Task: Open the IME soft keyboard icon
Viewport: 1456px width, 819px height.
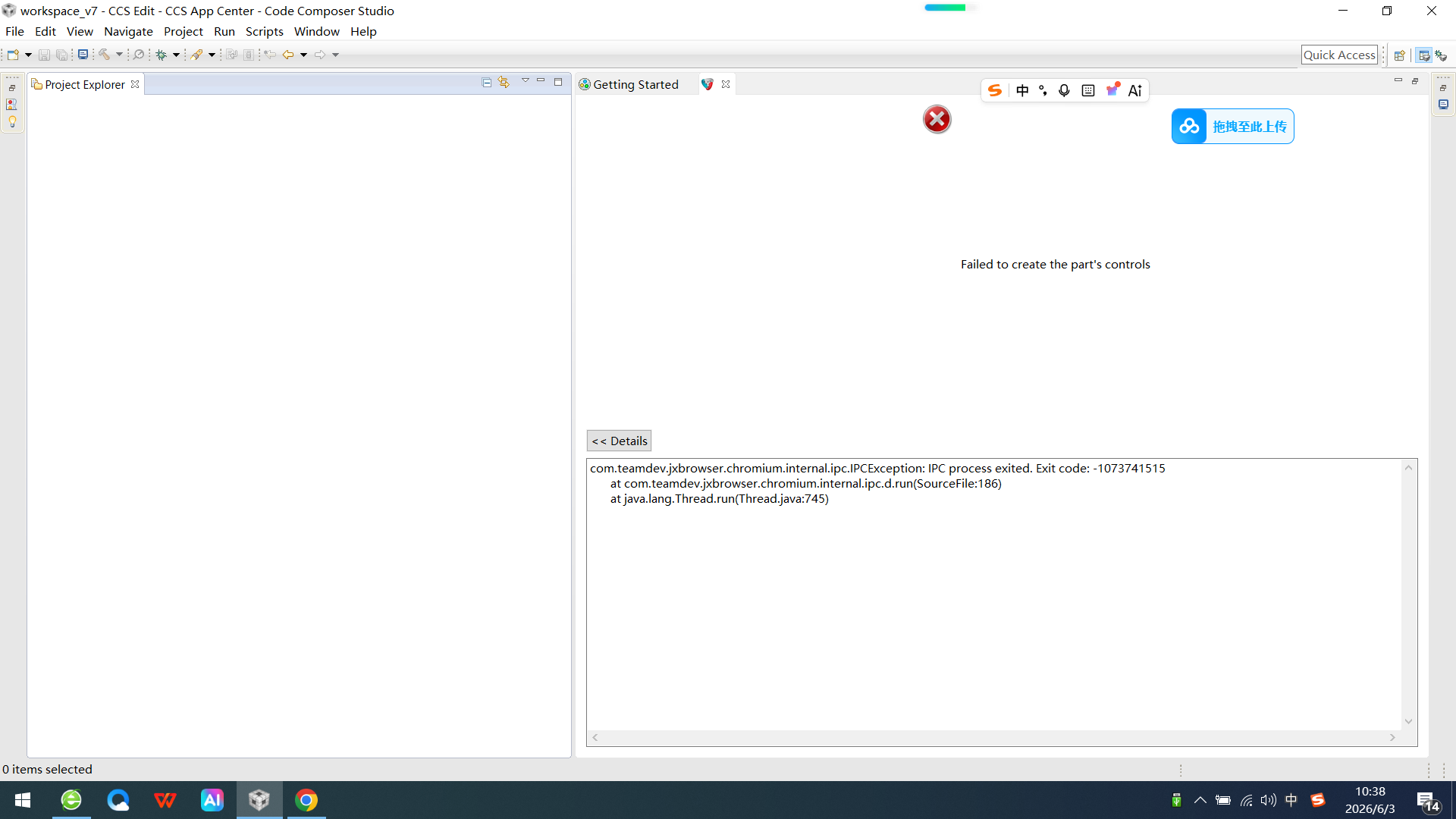Action: (1088, 91)
